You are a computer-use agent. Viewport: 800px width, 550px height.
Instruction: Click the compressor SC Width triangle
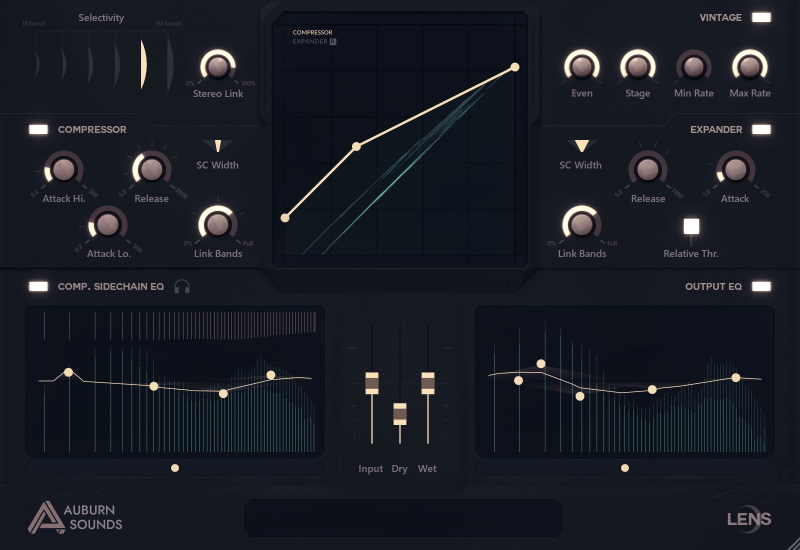[x=217, y=146]
